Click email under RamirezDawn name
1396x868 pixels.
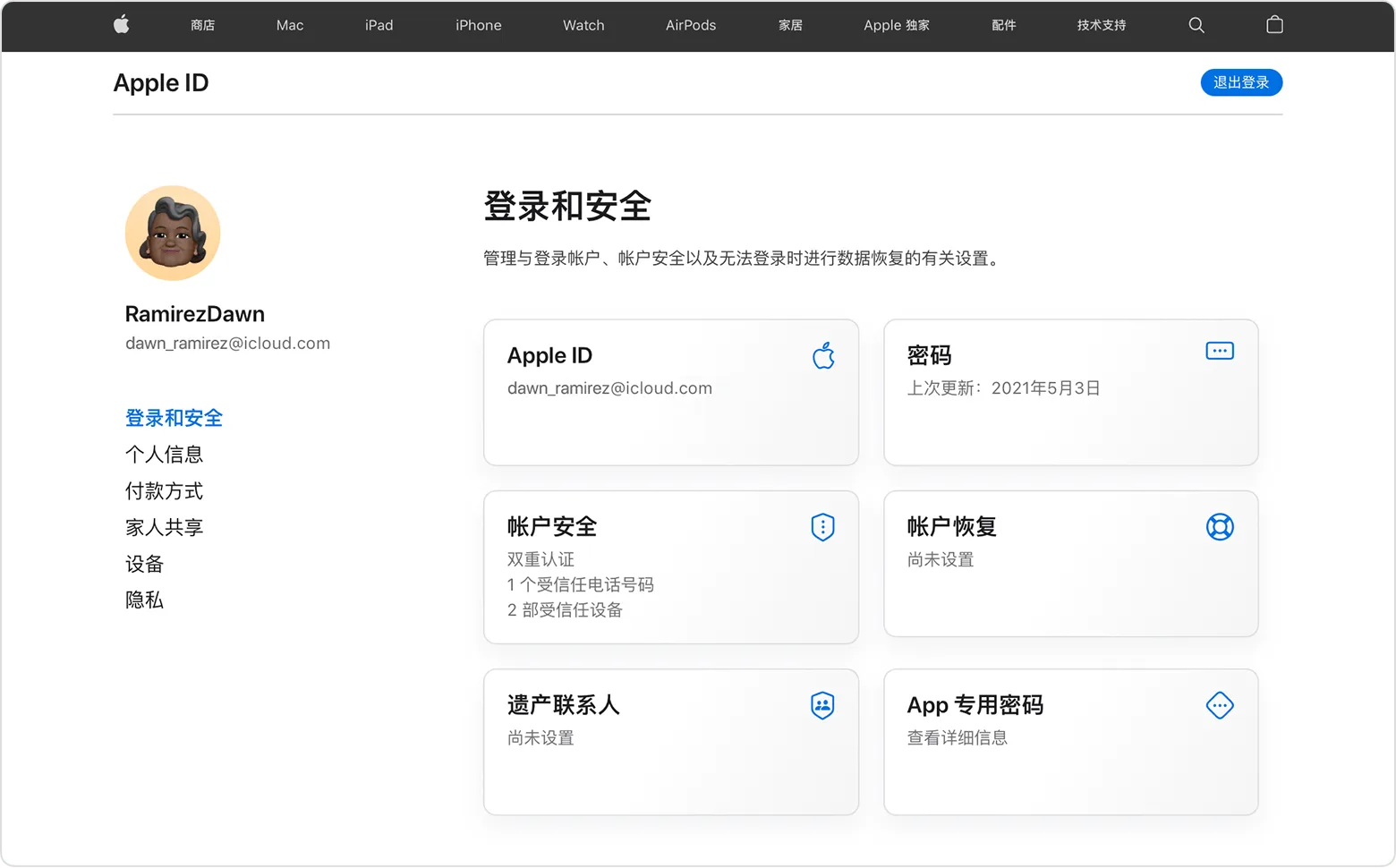[x=227, y=344]
